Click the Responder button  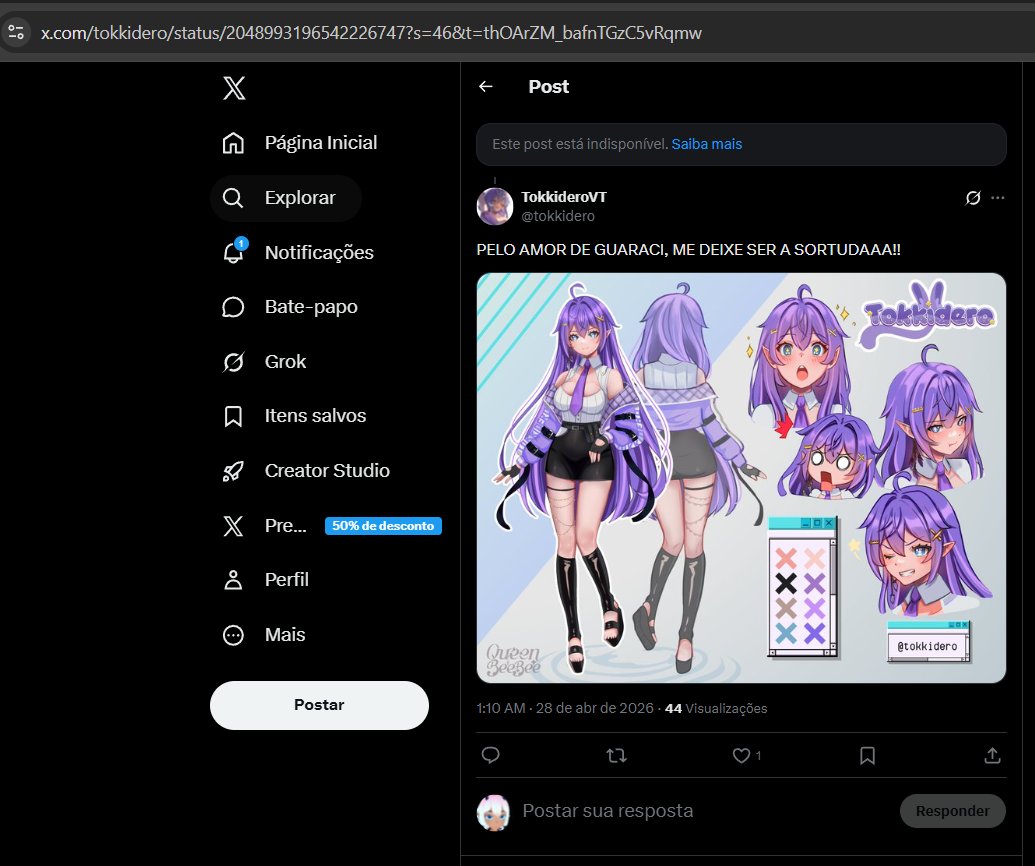click(x=952, y=811)
